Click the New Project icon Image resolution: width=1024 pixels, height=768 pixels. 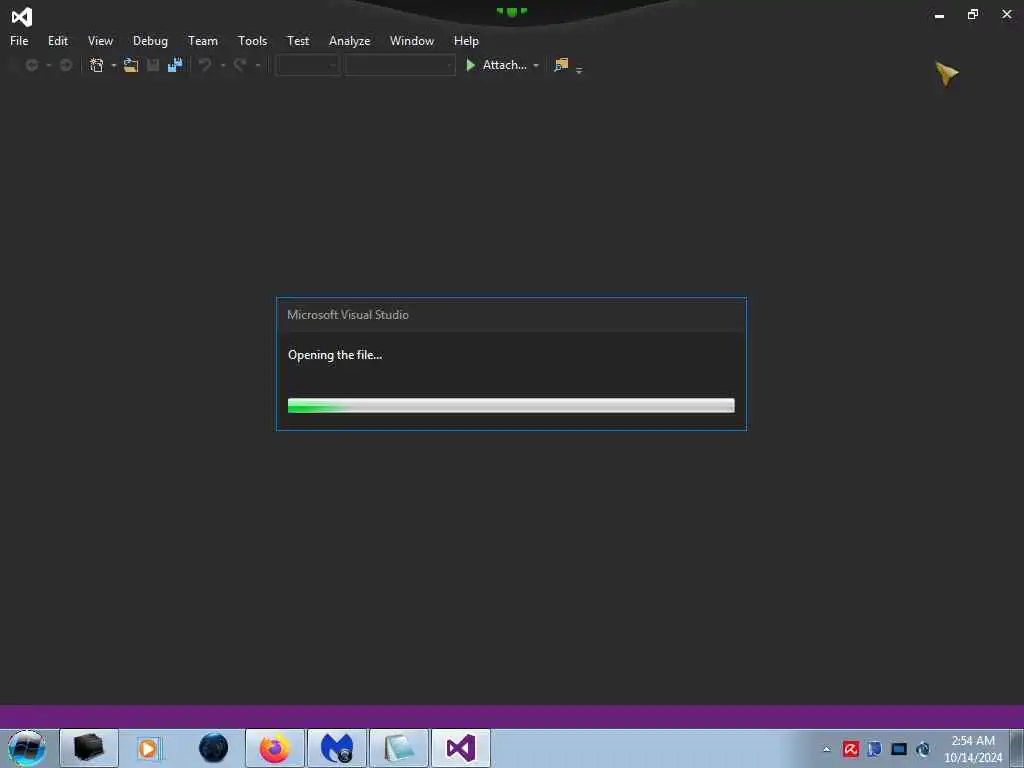[x=97, y=65]
